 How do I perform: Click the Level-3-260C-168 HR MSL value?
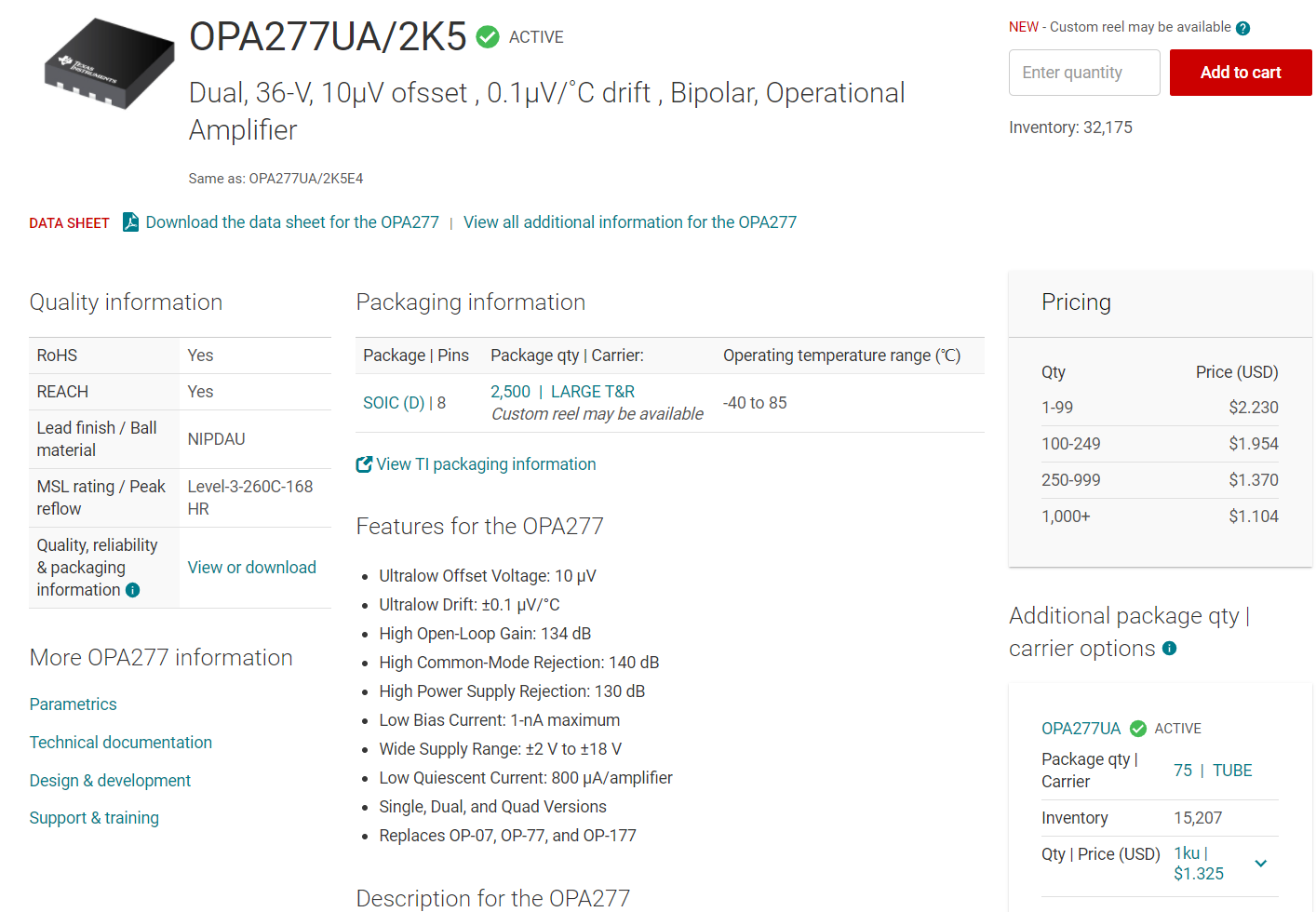(250, 498)
